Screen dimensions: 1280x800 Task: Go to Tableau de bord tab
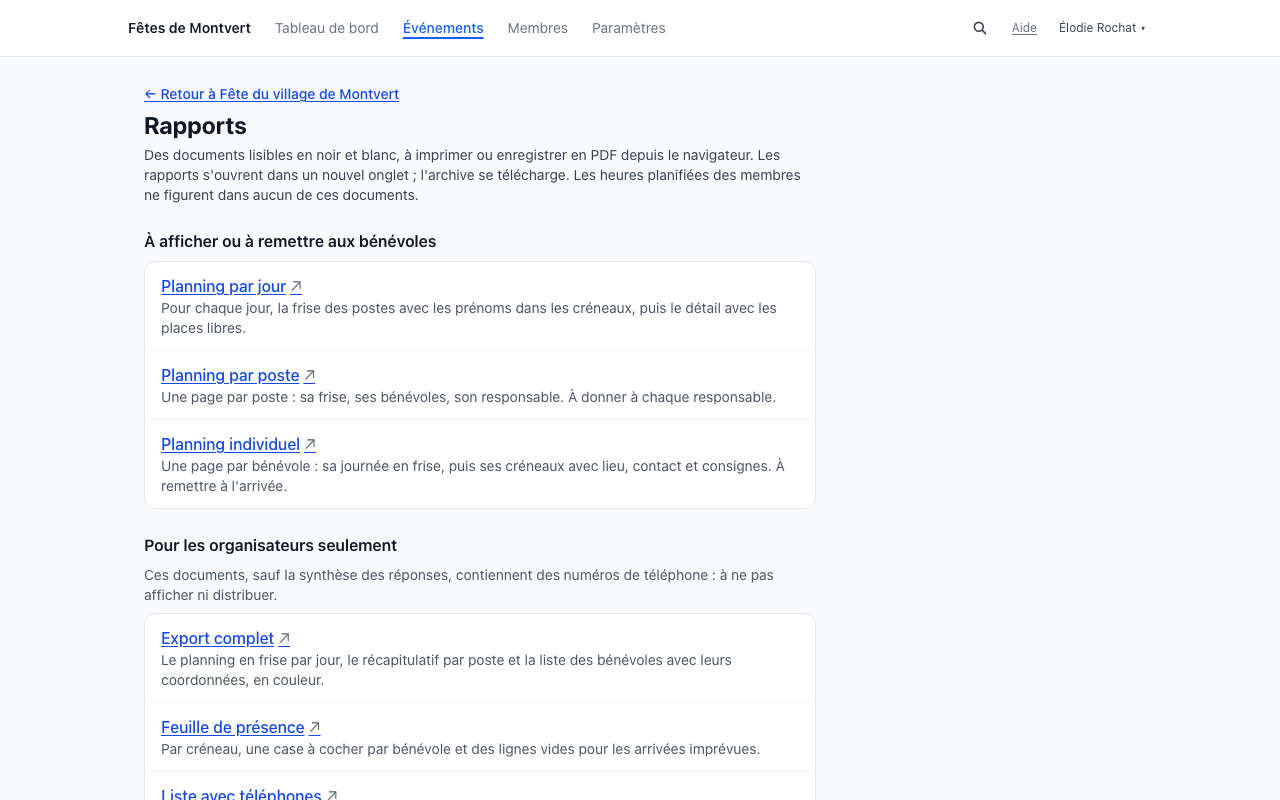327,28
